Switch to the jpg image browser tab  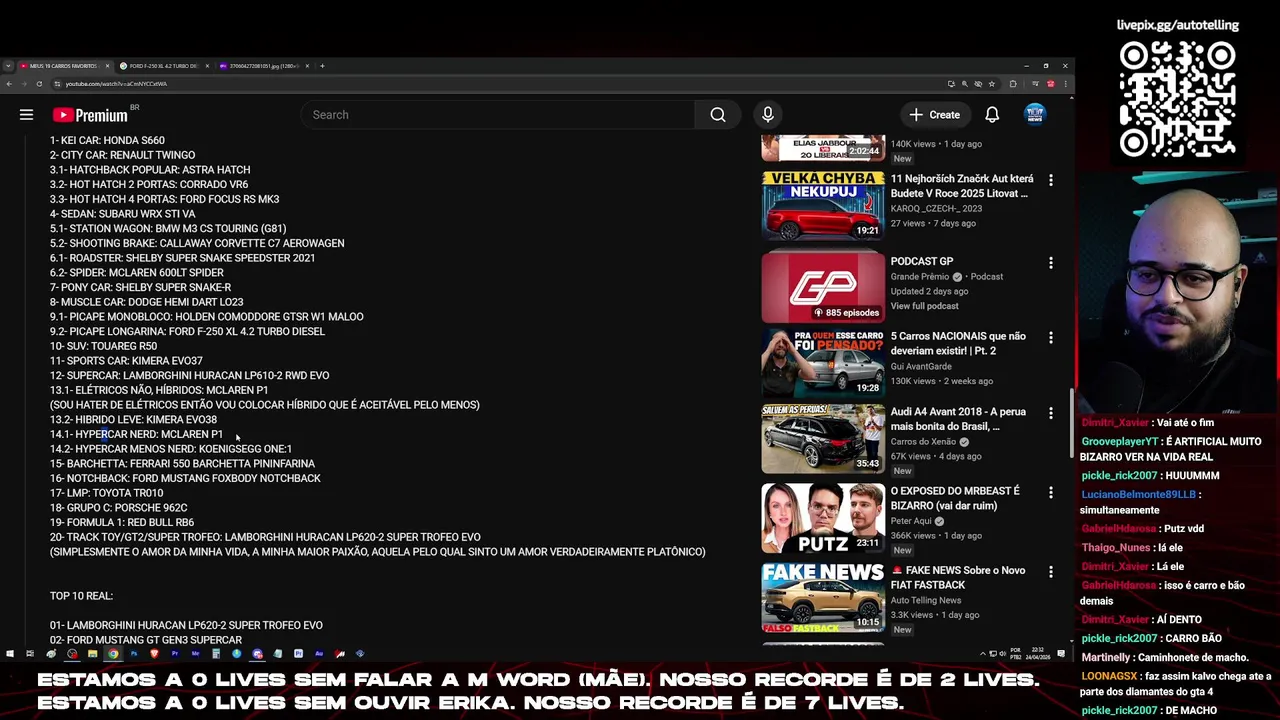(x=264, y=66)
